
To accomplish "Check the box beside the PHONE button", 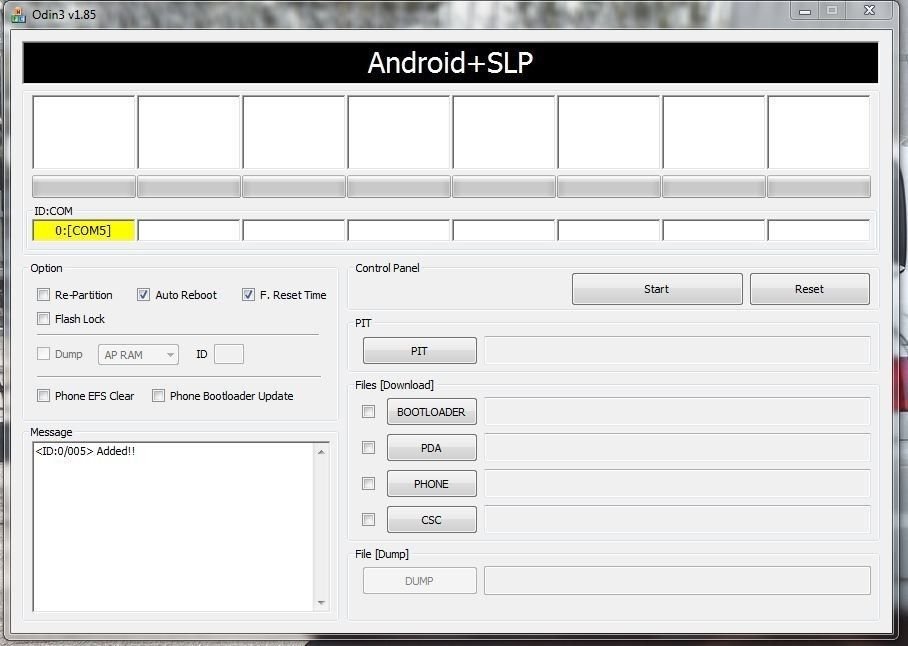I will pos(368,483).
